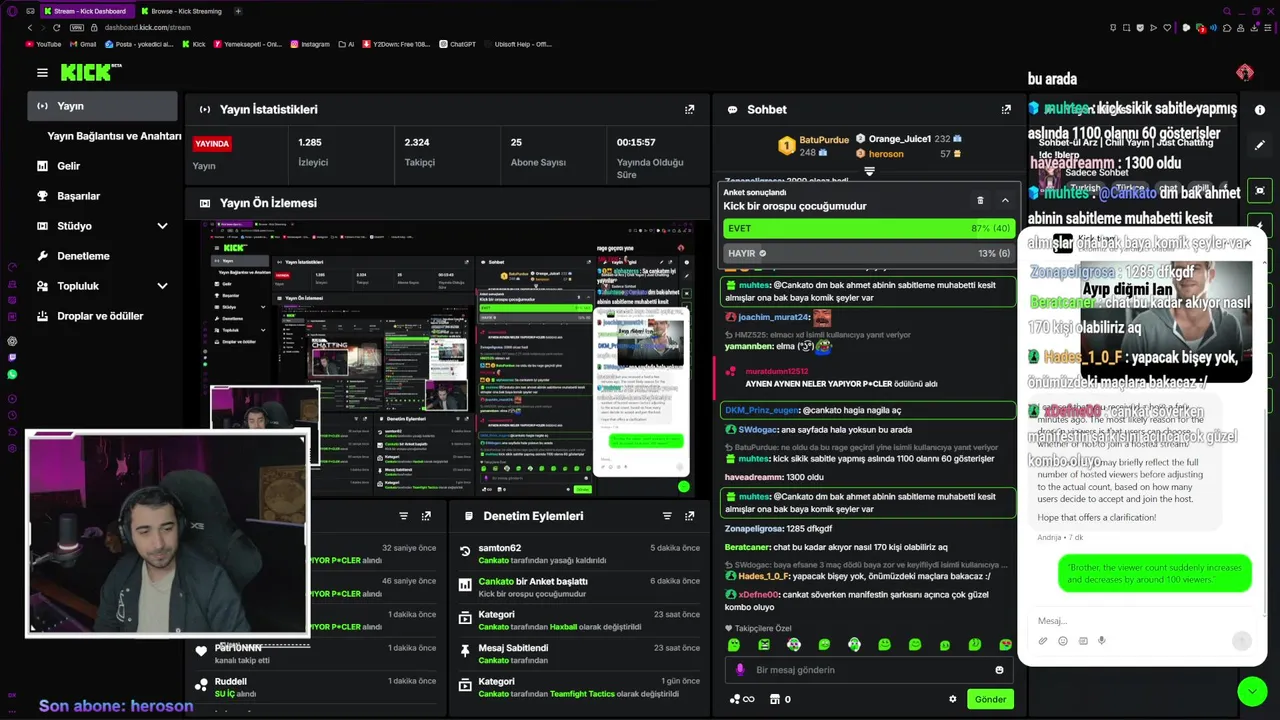This screenshot has width=1280, height=720.
Task: Click the info icon in right sidebar
Action: [1260, 110]
